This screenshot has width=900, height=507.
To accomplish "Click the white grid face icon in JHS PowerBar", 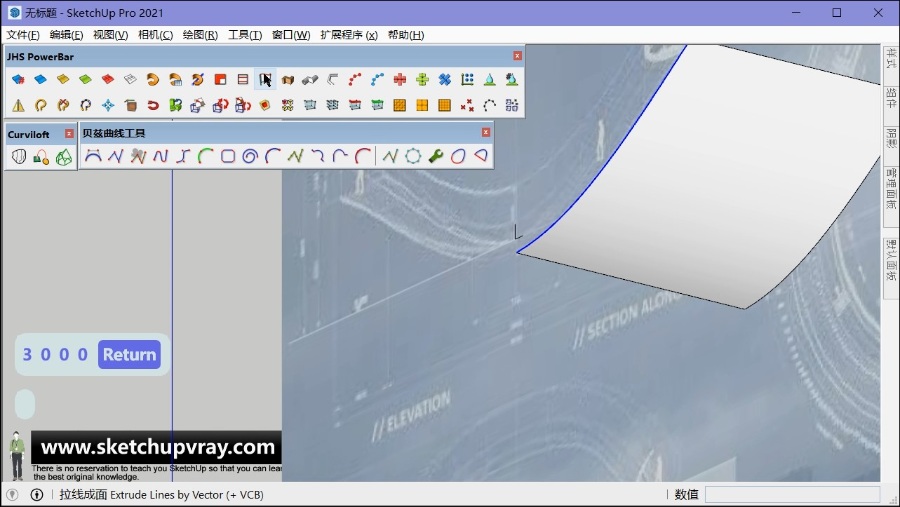I will pos(130,79).
